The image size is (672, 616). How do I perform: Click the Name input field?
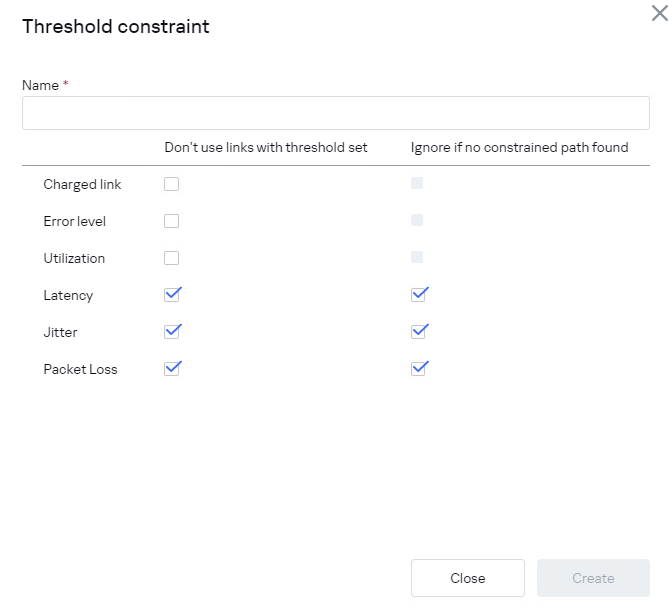(336, 113)
